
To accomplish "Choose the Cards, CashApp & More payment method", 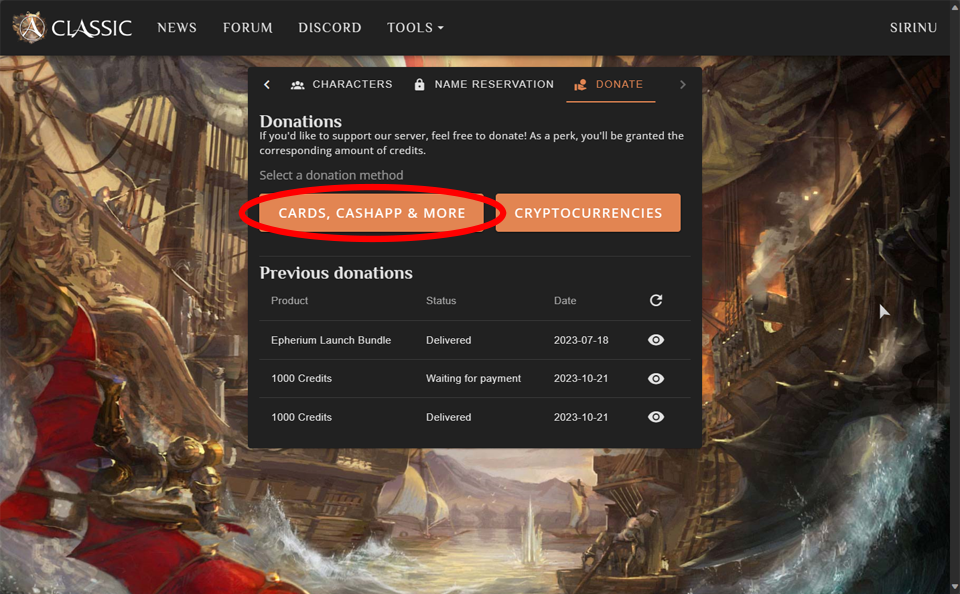I will [371, 212].
